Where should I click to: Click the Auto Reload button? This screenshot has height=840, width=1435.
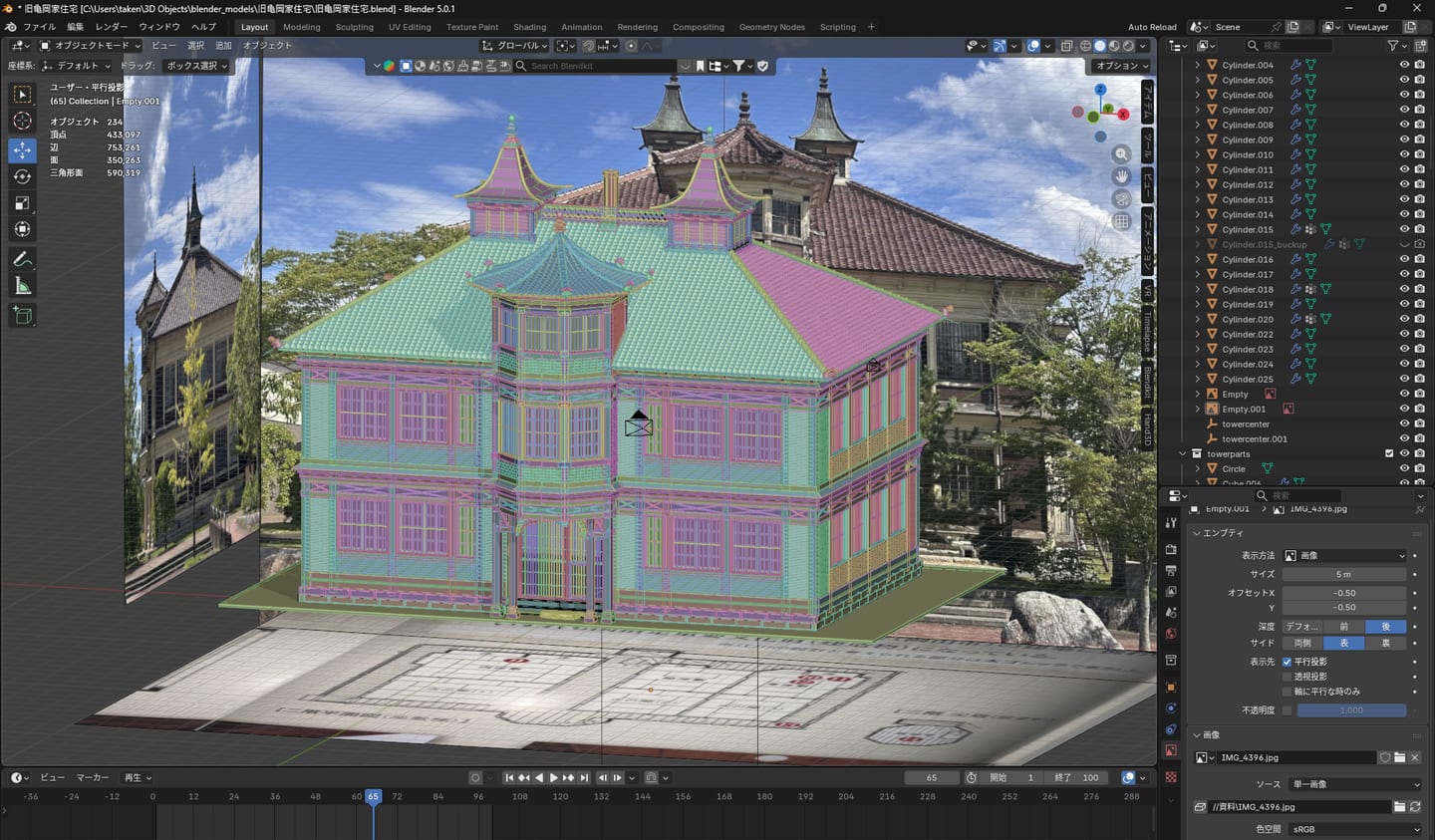[x=1152, y=27]
